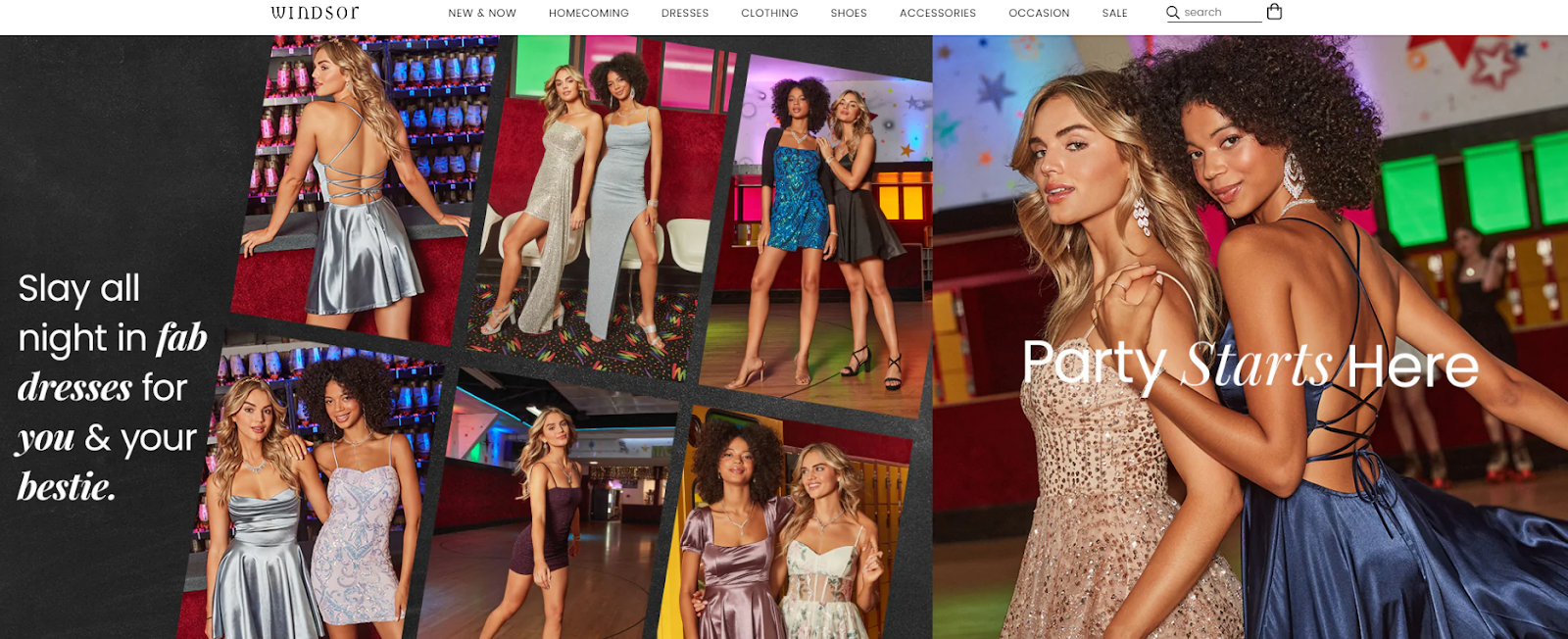Open the OCCASION menu
Viewport: 1568px width, 639px height.
click(x=1039, y=13)
